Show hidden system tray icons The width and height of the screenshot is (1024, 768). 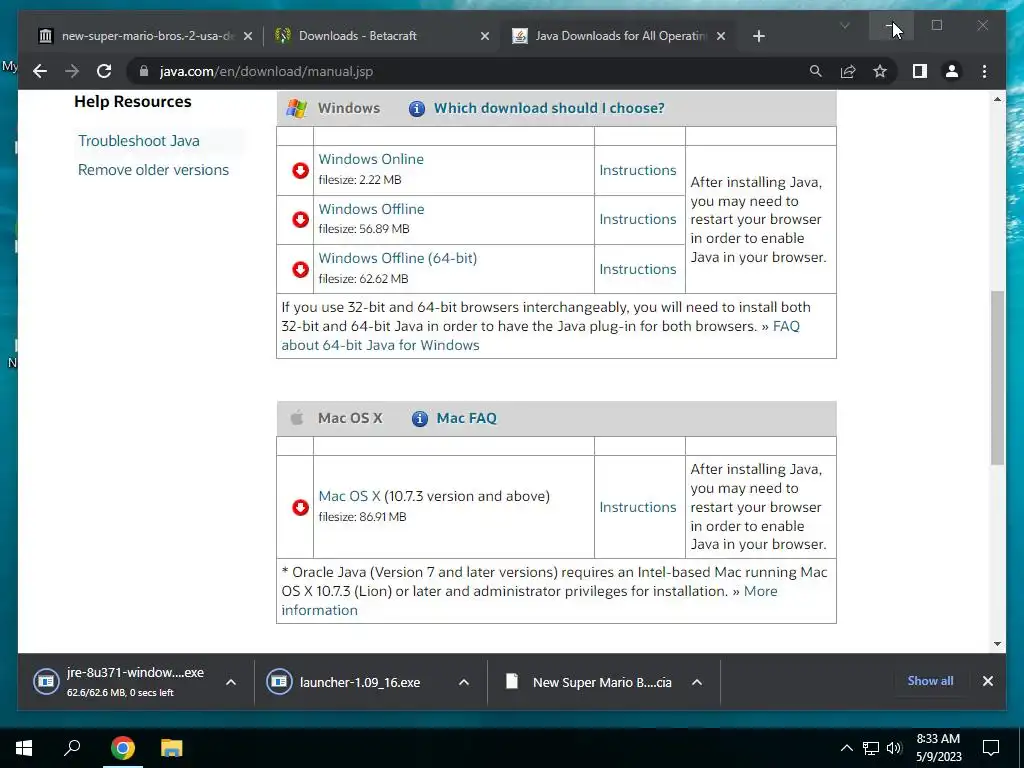pyautogui.click(x=846, y=748)
